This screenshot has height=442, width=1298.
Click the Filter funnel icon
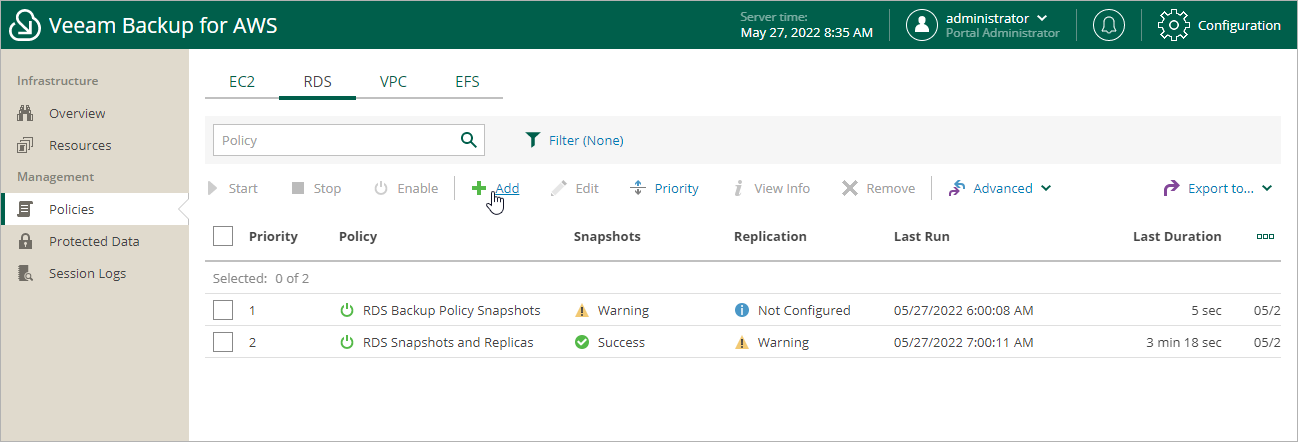coord(533,140)
